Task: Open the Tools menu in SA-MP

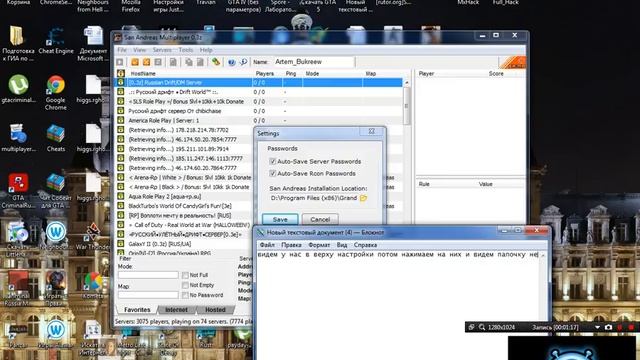Action: tap(185, 50)
